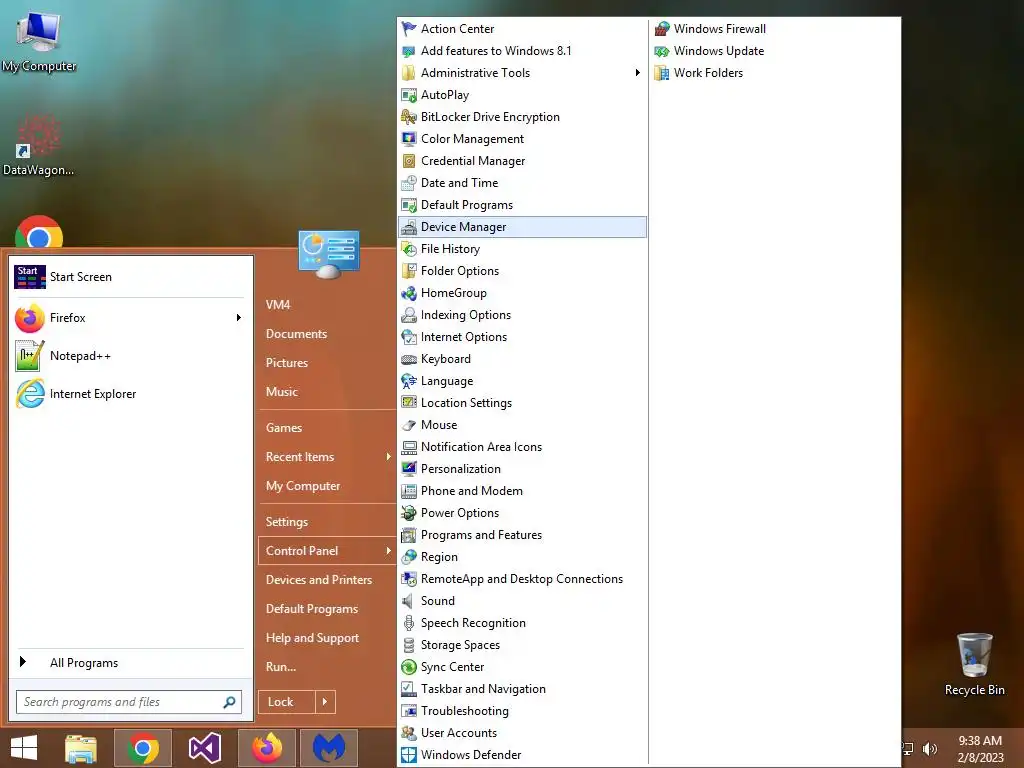Click the volume speaker tray icon

point(930,748)
